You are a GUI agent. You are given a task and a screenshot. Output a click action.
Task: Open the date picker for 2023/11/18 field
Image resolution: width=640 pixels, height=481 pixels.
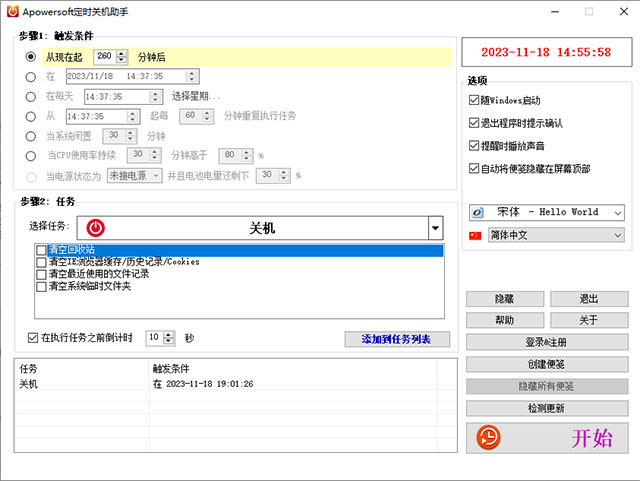[192, 76]
